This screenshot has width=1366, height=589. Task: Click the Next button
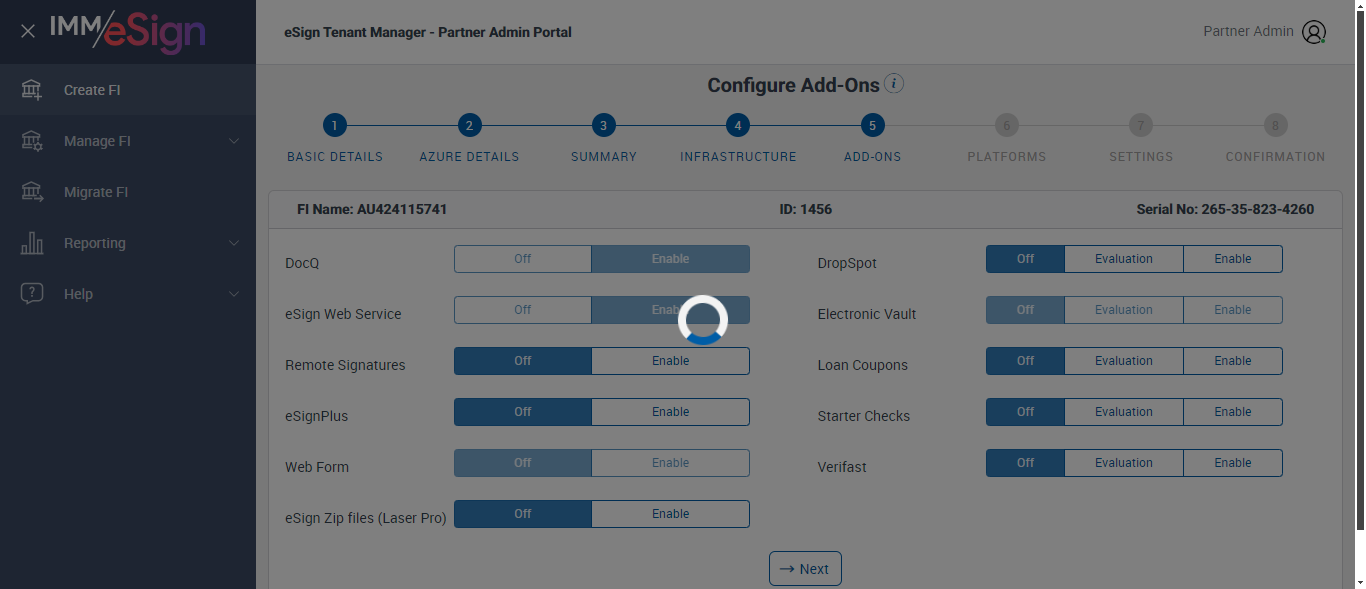(x=805, y=569)
